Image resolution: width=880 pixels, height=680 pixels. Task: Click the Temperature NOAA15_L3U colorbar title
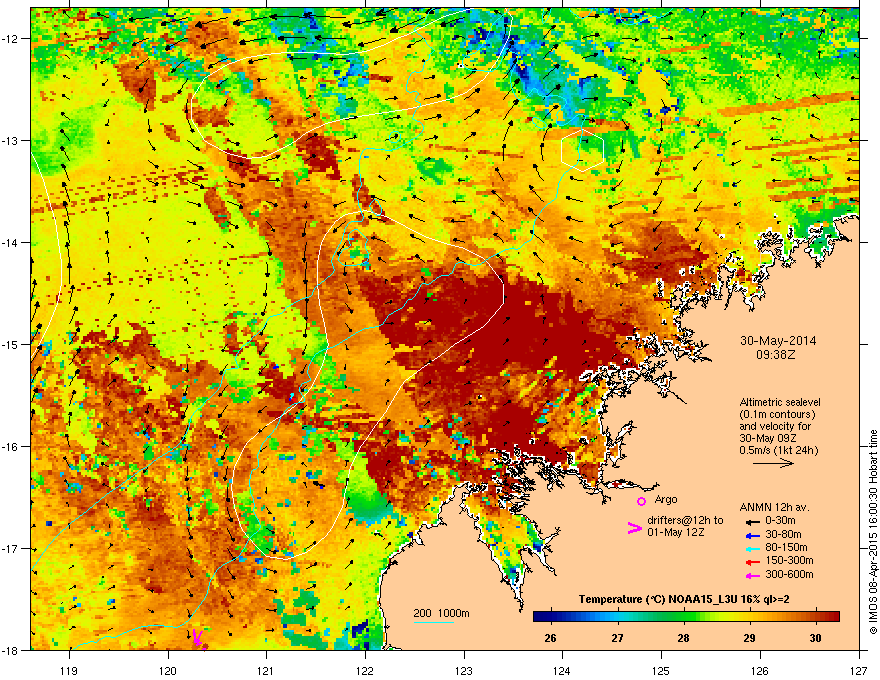pyautogui.click(x=684, y=599)
